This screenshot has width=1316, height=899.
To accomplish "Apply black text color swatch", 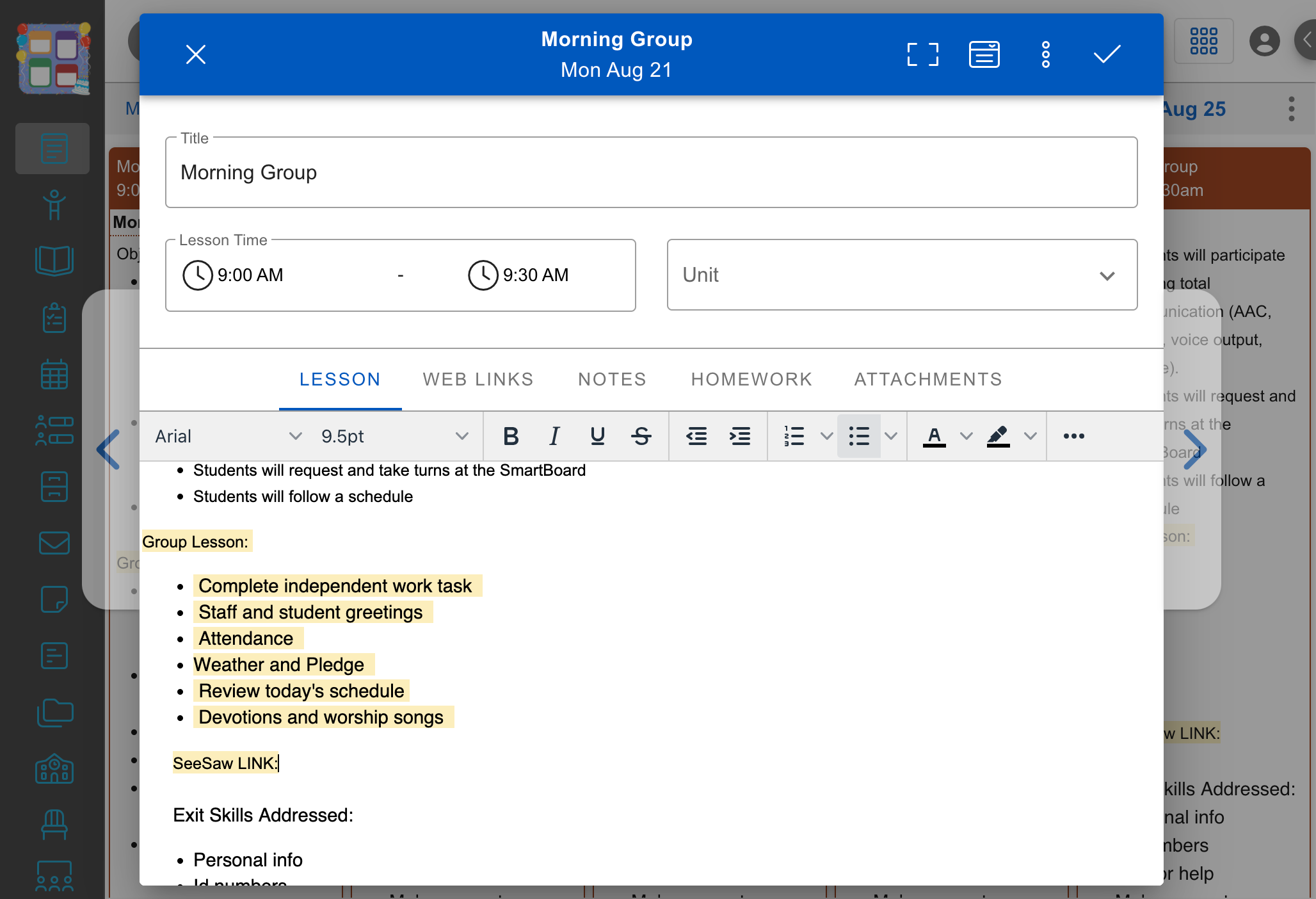I will point(935,436).
